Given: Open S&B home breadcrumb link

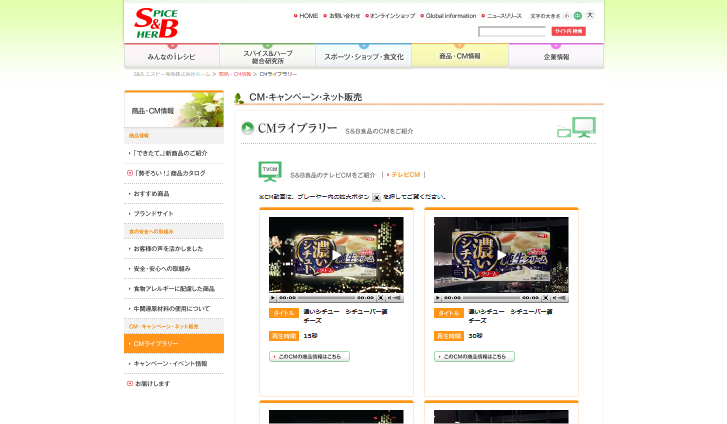Looking at the screenshot, I should 172,74.
